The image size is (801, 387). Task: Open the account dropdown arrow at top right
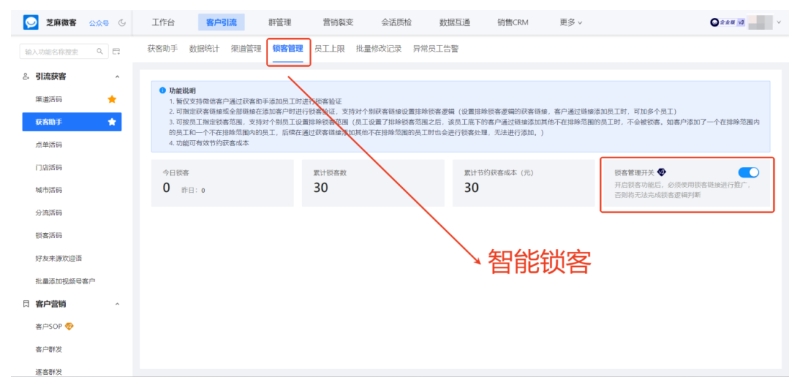(x=779, y=22)
